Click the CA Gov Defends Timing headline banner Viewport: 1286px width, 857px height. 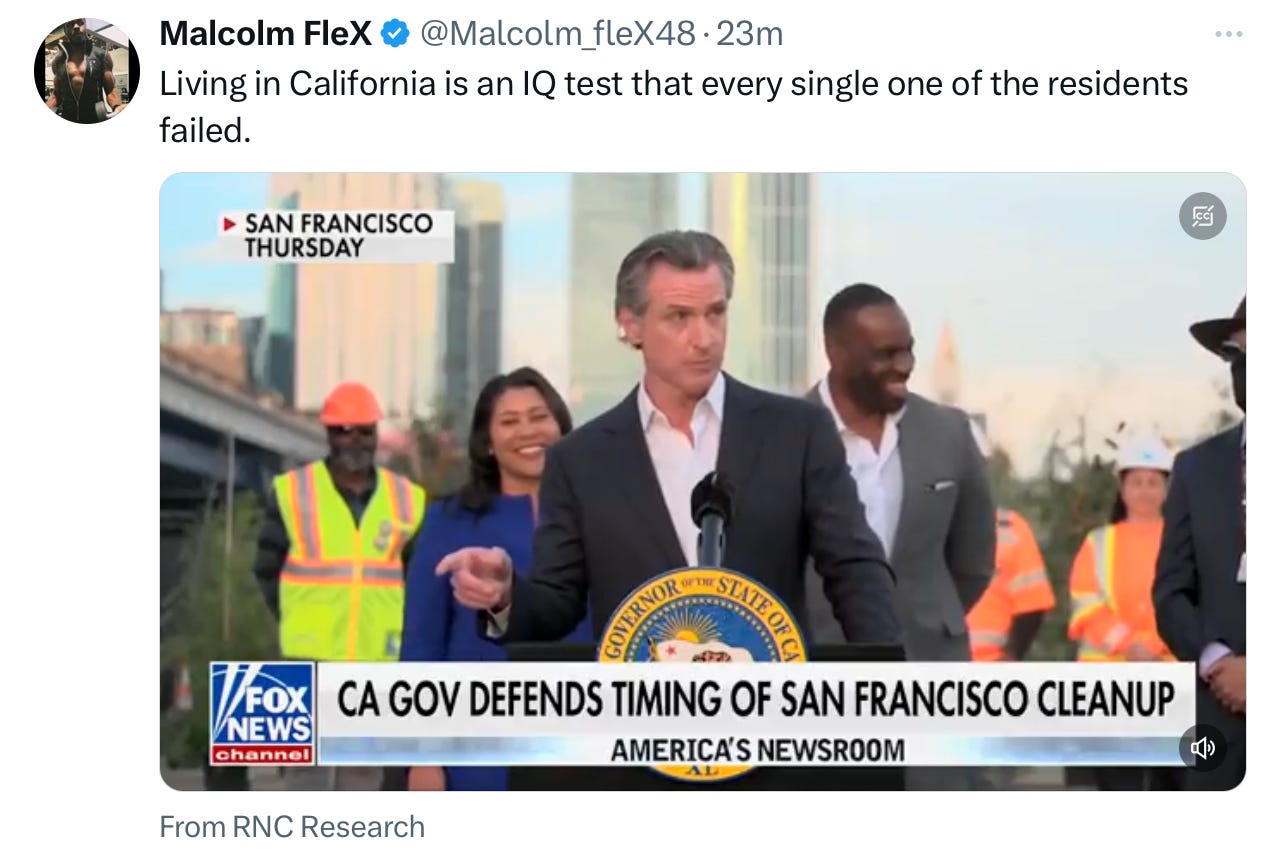click(755, 699)
